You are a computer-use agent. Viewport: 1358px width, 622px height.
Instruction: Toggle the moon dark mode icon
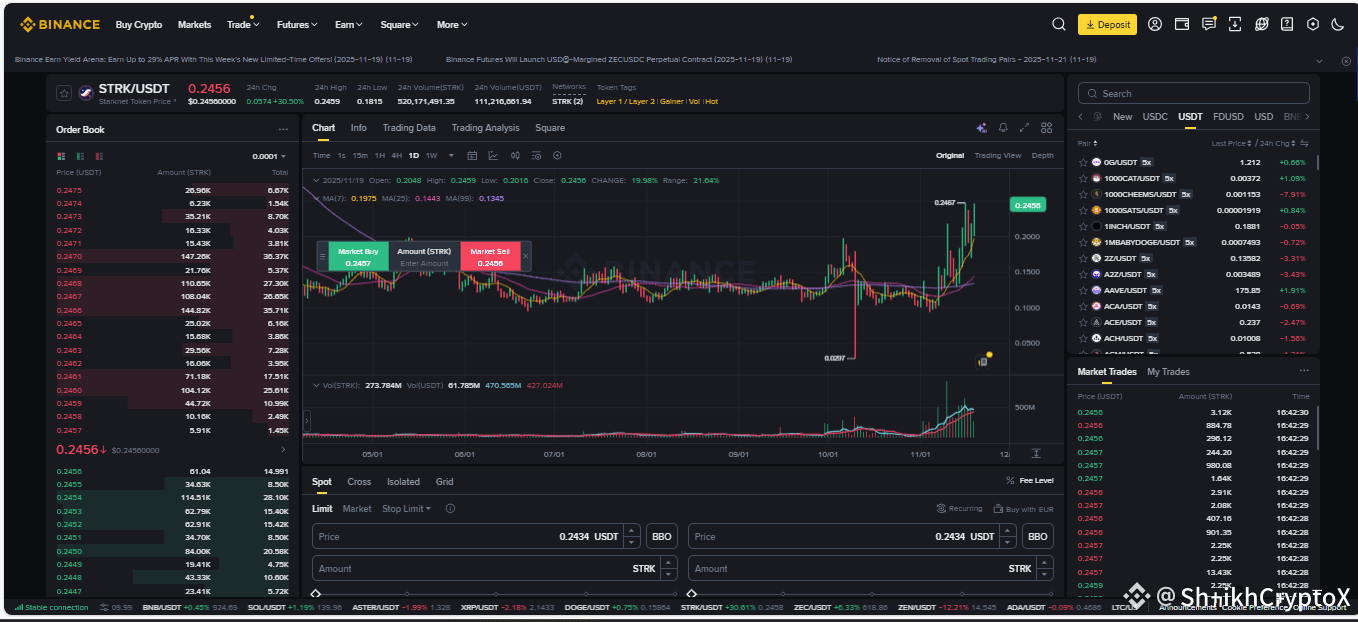tap(1338, 24)
